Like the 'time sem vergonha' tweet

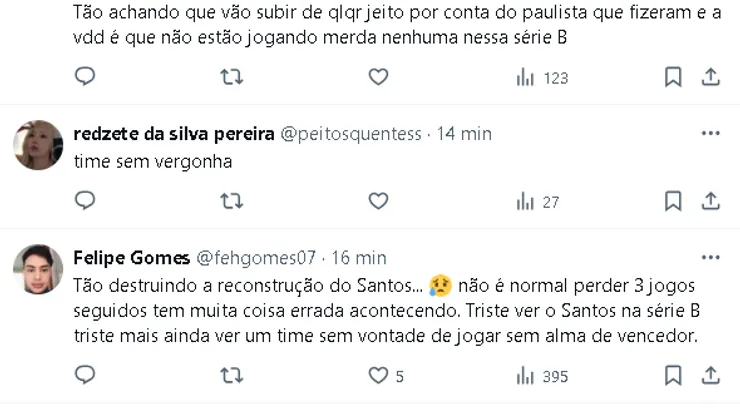[378, 201]
